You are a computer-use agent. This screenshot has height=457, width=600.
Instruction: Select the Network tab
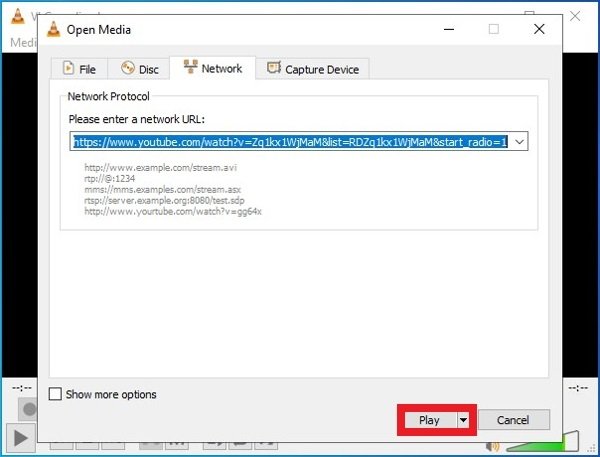click(x=213, y=68)
